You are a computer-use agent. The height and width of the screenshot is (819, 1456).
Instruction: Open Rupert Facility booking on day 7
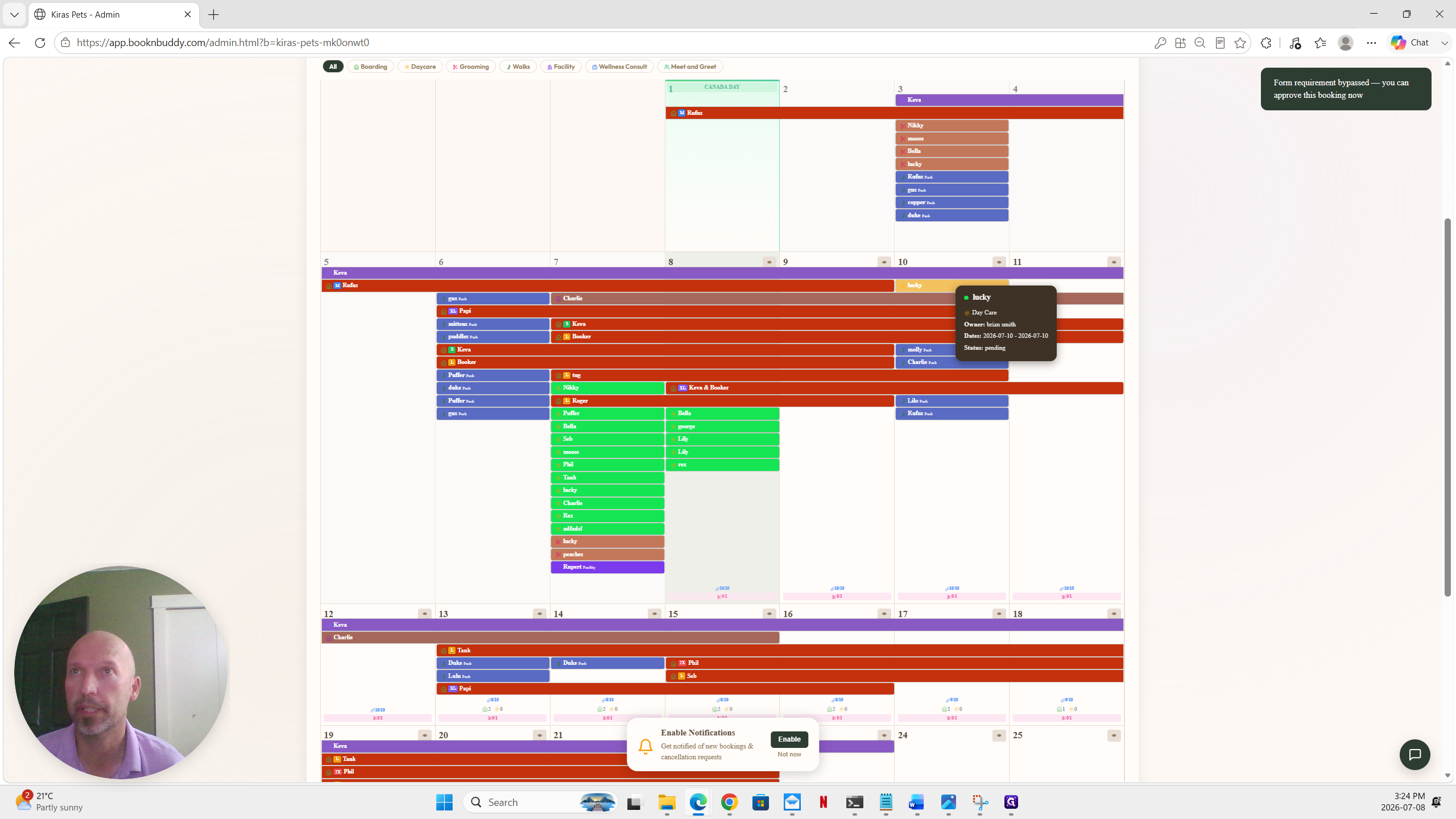point(607,567)
